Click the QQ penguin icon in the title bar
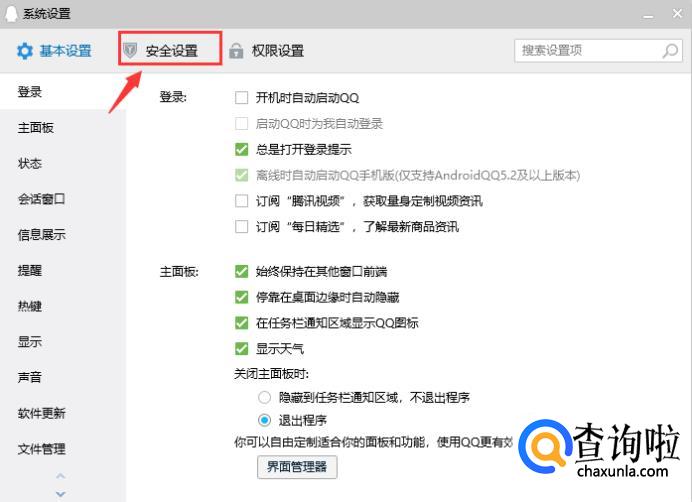This screenshot has width=692, height=502. click(11, 14)
